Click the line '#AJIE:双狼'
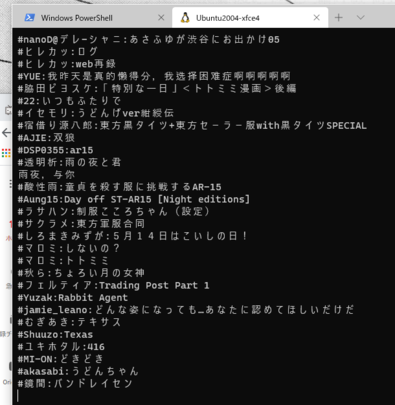Image resolution: width=395 pixels, height=405 pixels. (x=46, y=138)
